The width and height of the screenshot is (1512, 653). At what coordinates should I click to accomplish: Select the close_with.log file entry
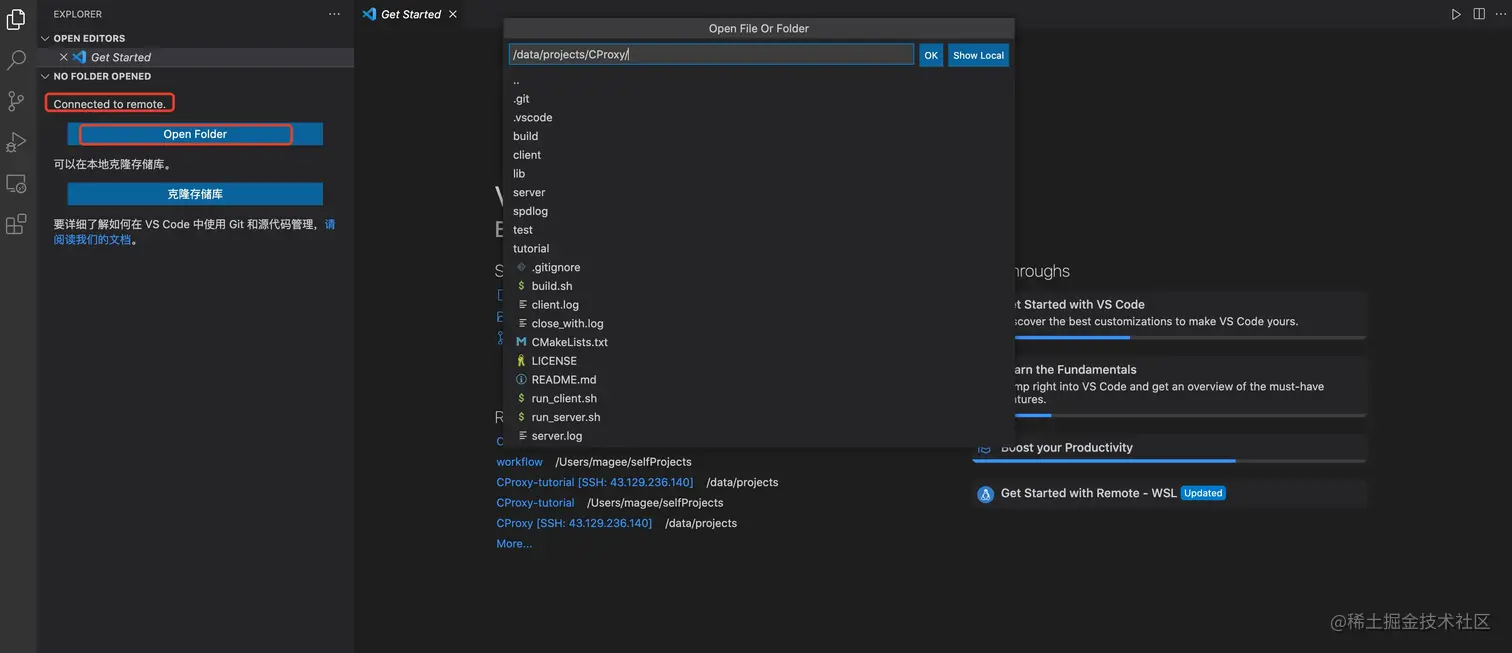coord(759,323)
